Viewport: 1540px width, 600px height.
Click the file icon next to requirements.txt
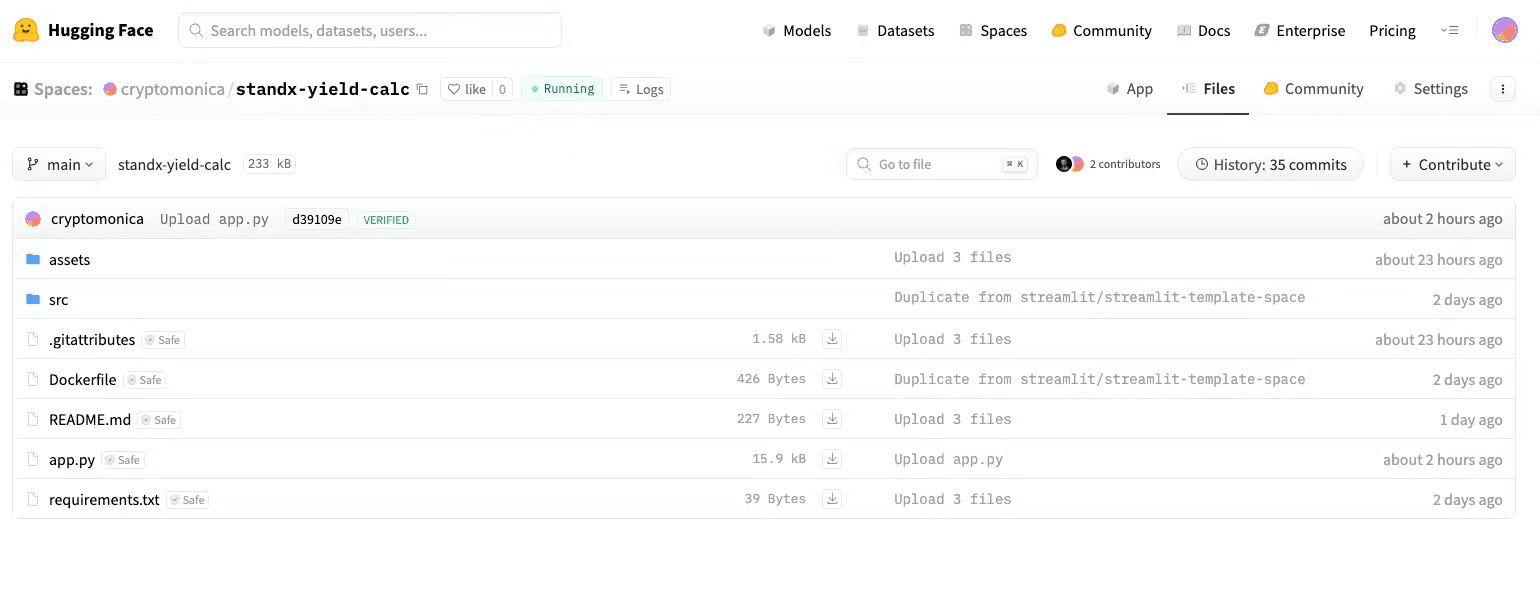click(x=33, y=499)
